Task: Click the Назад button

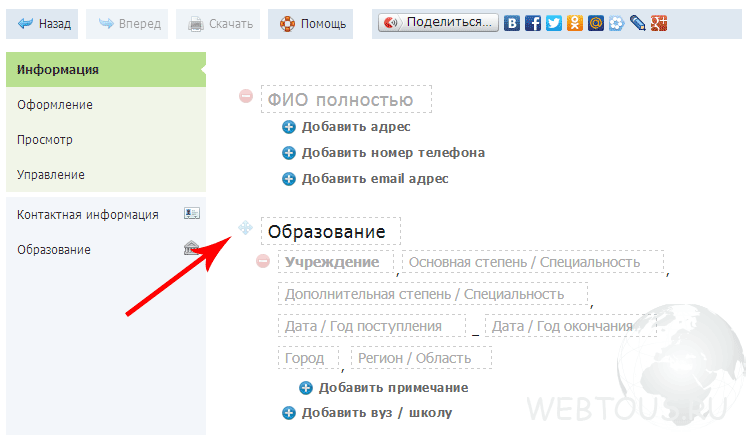Action: tap(42, 24)
